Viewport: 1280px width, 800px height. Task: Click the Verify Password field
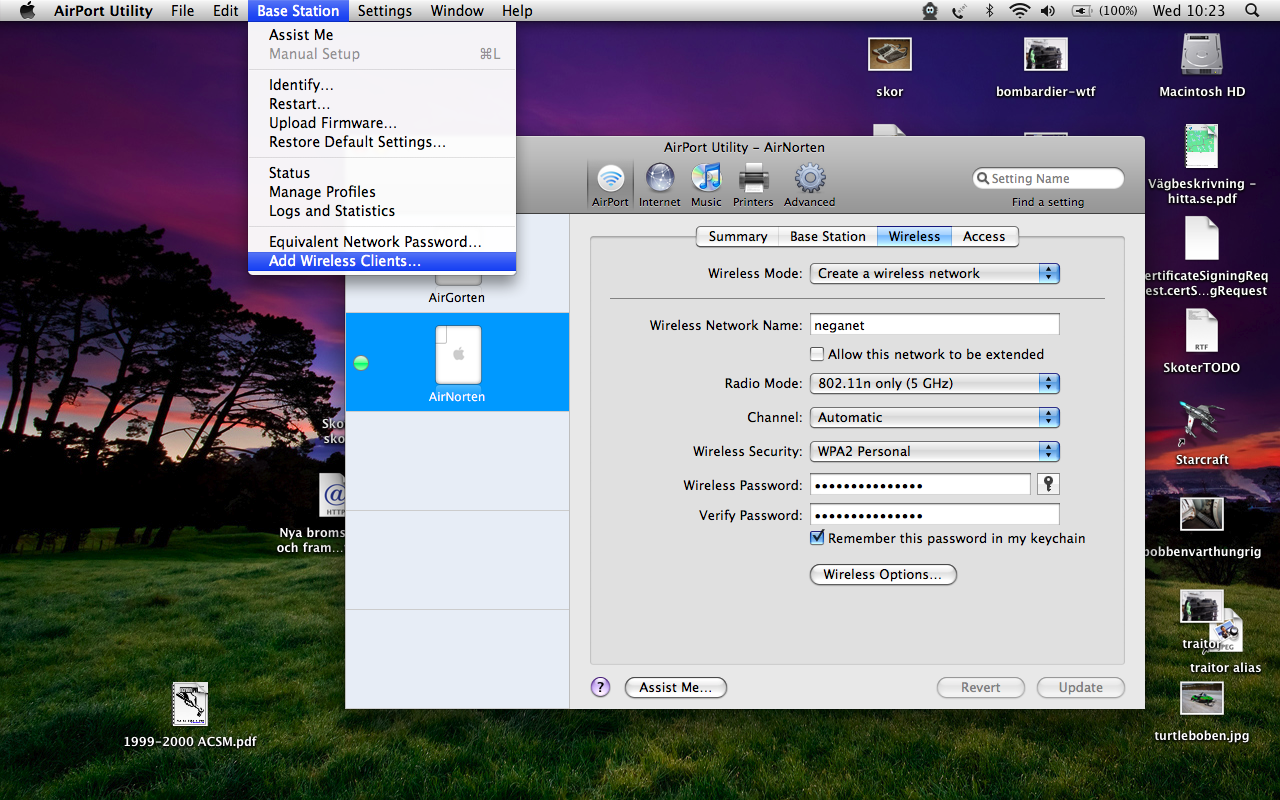coord(934,515)
